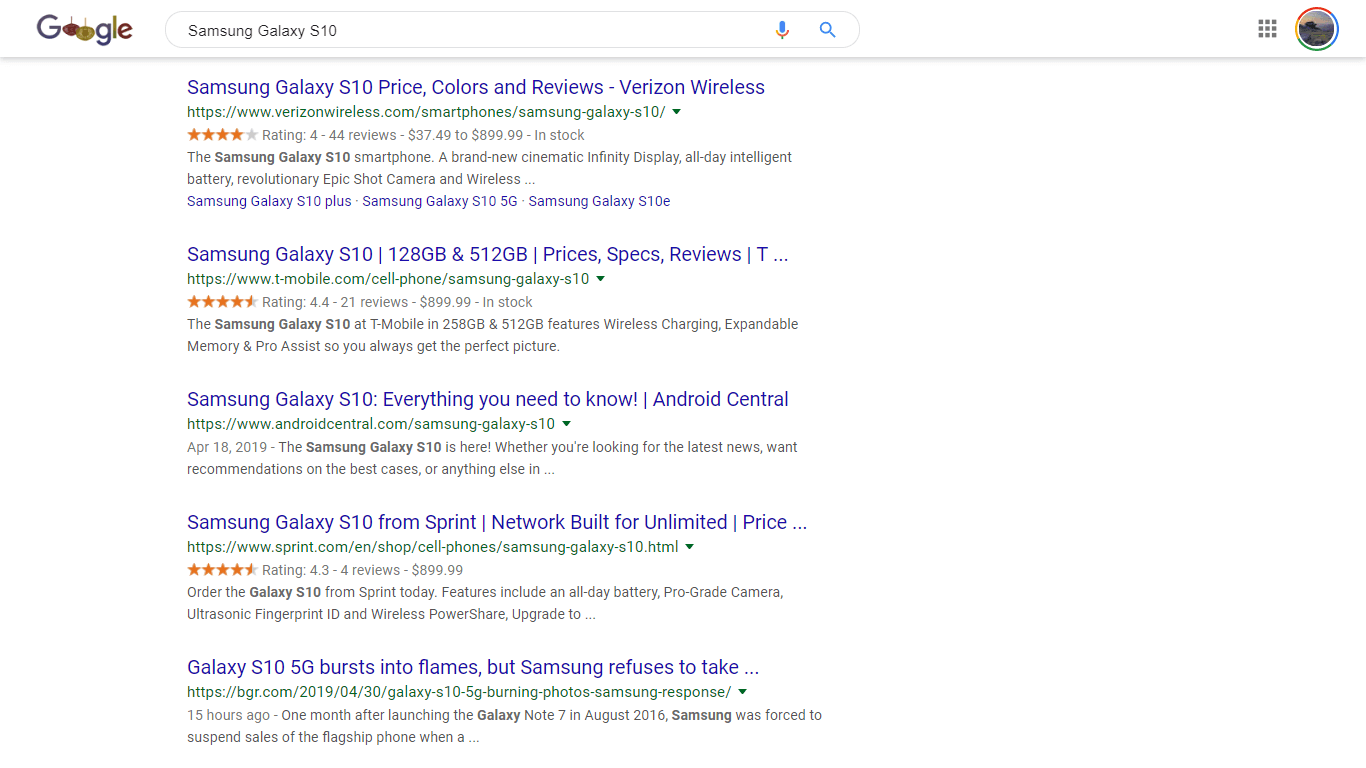Image resolution: width=1366 pixels, height=768 pixels.
Task: Click the Sprint snippet about Ultrasonic Fingerprint ID
Action: coord(485,603)
